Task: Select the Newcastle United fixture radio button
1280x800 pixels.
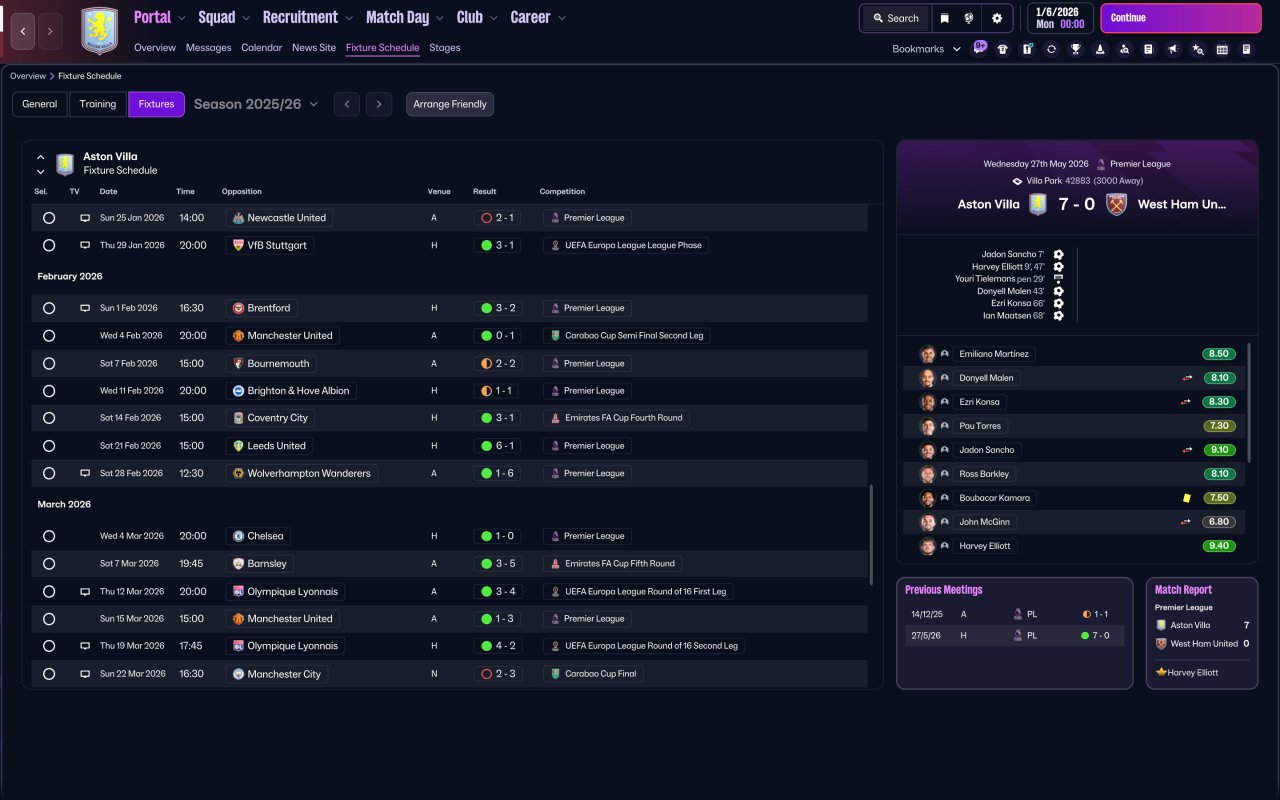Action: [49, 218]
